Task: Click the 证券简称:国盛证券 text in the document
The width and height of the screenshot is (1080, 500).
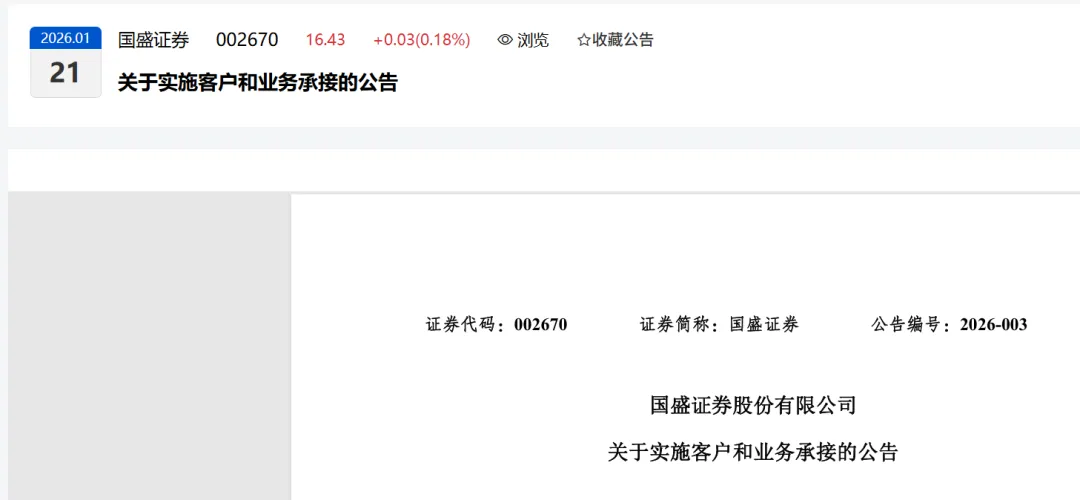Action: (719, 325)
